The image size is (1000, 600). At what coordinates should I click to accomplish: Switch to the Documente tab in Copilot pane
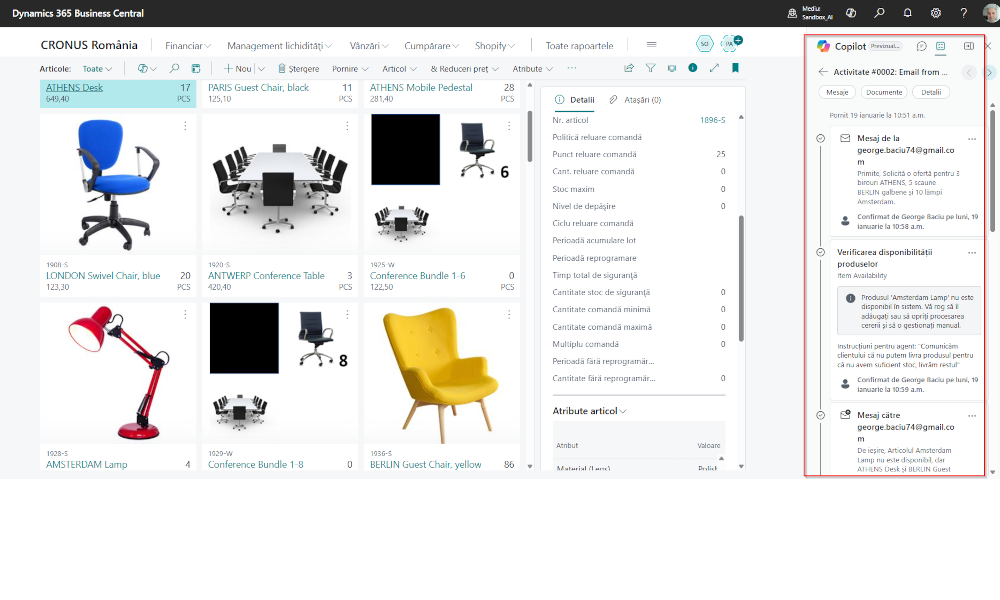tap(887, 91)
